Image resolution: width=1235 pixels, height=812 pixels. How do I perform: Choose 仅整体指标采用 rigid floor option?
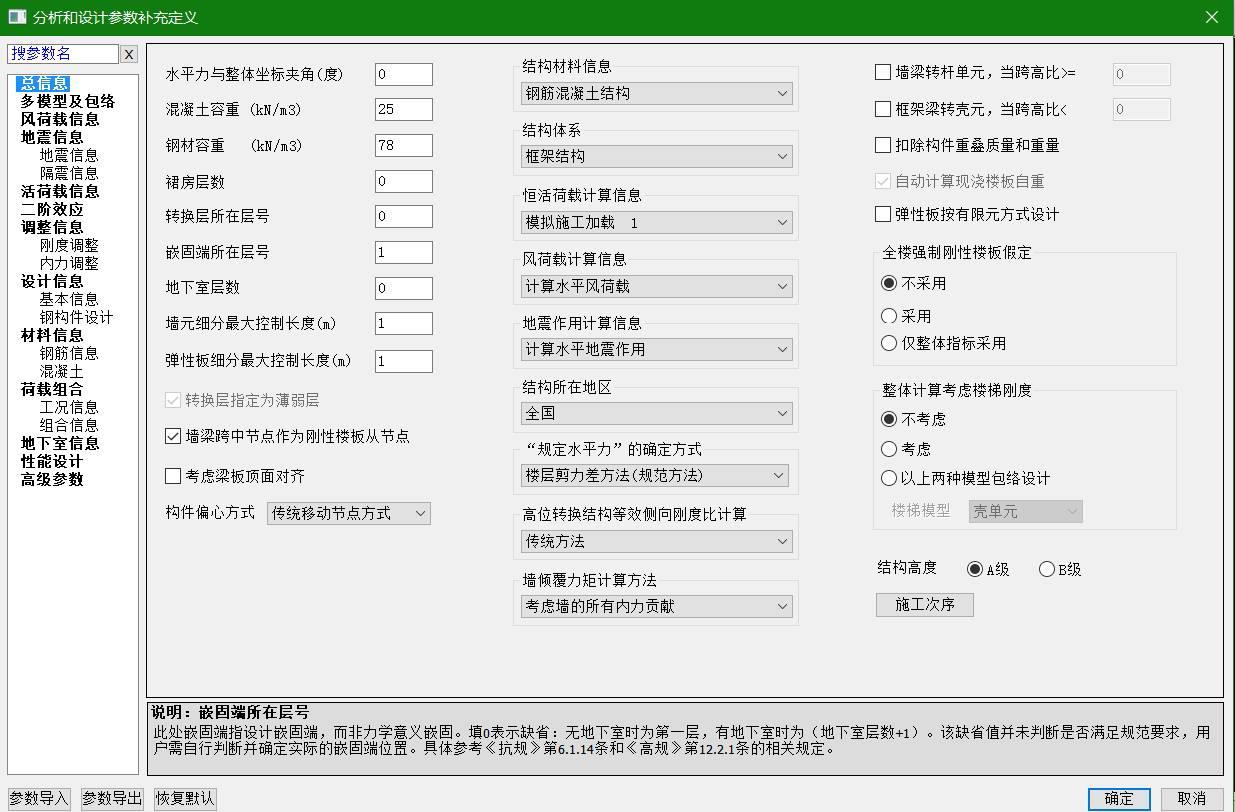point(889,343)
